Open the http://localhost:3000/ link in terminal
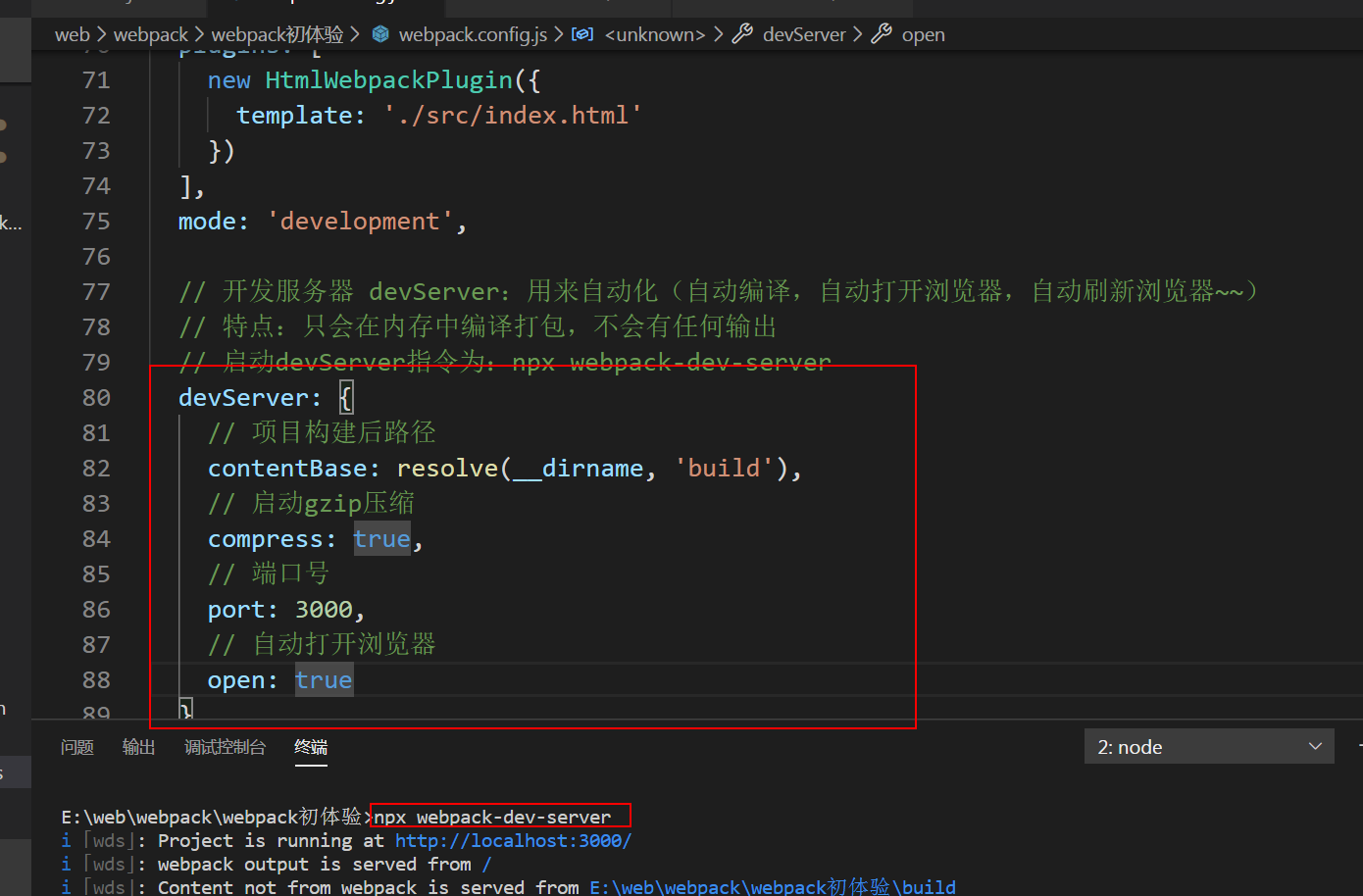The height and width of the screenshot is (896, 1363). [513, 840]
